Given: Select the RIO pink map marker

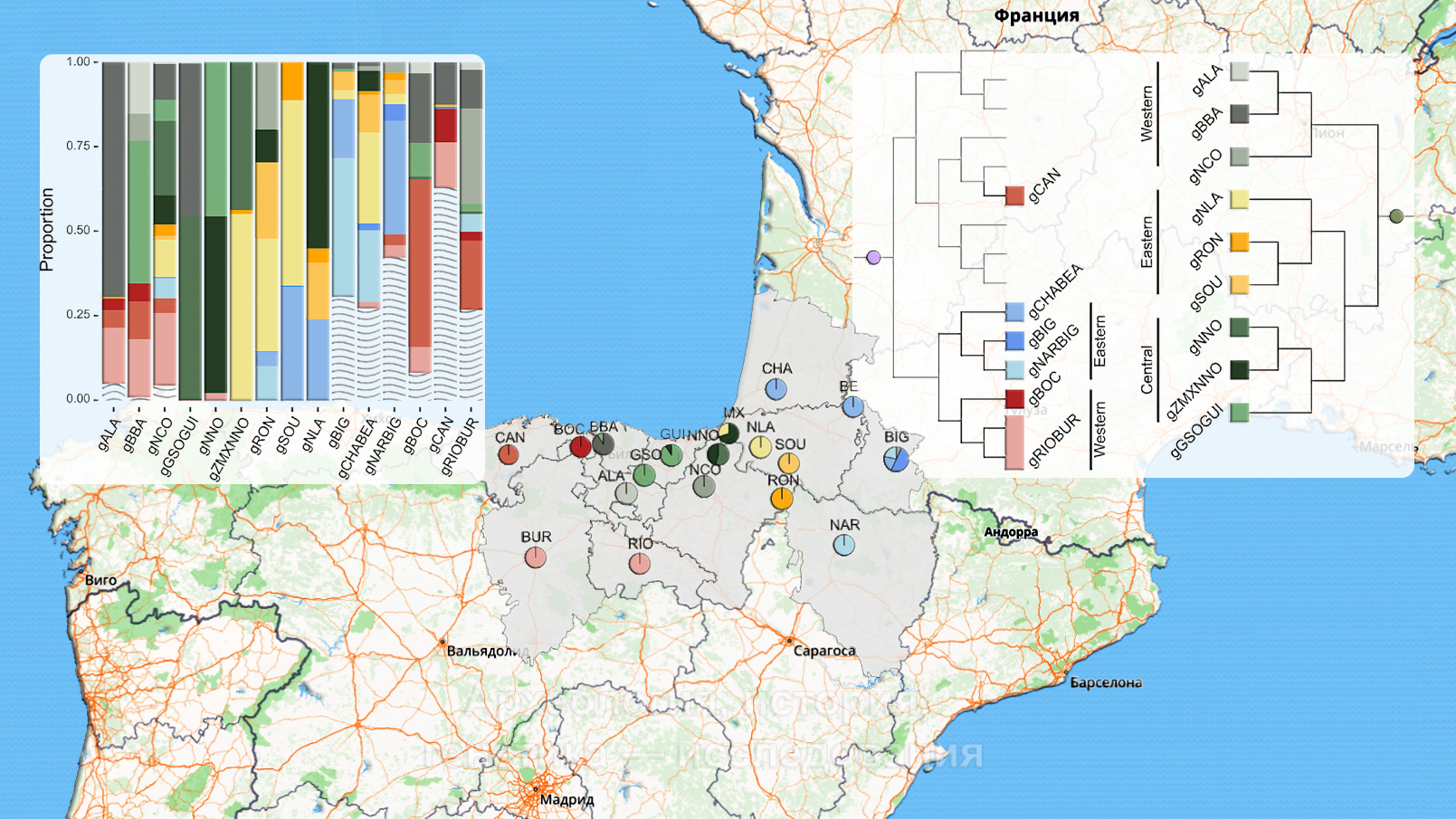Looking at the screenshot, I should [640, 564].
